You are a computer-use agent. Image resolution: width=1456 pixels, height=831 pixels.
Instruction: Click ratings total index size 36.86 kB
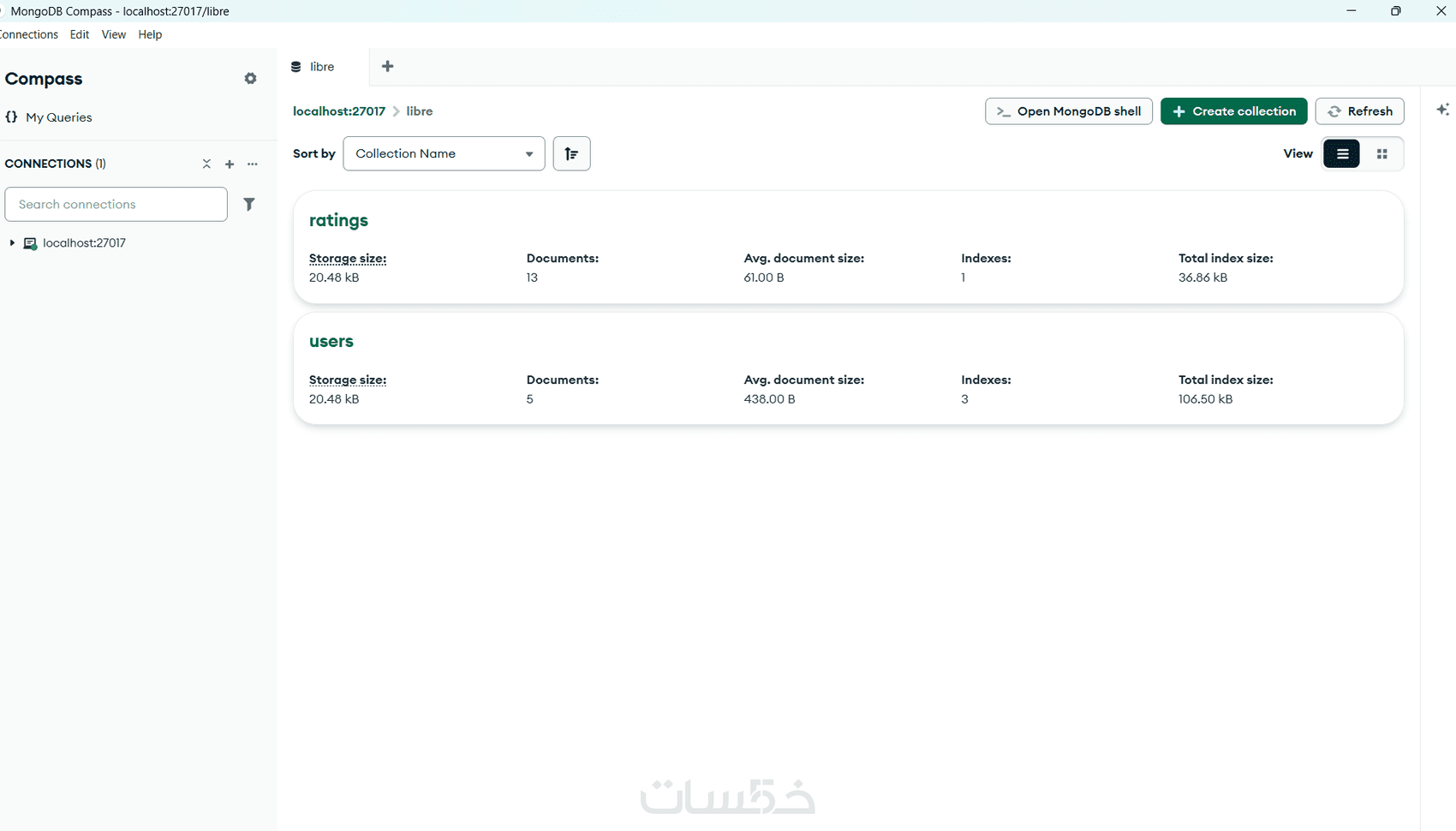coord(1202,278)
